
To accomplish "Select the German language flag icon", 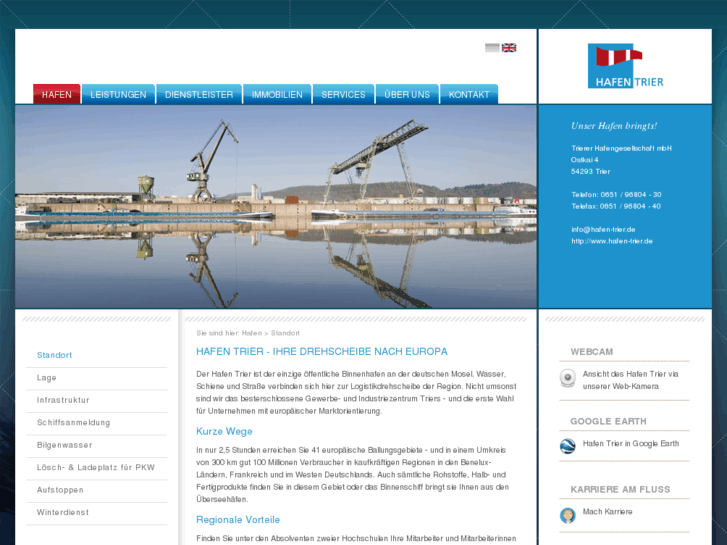I will click(492, 47).
